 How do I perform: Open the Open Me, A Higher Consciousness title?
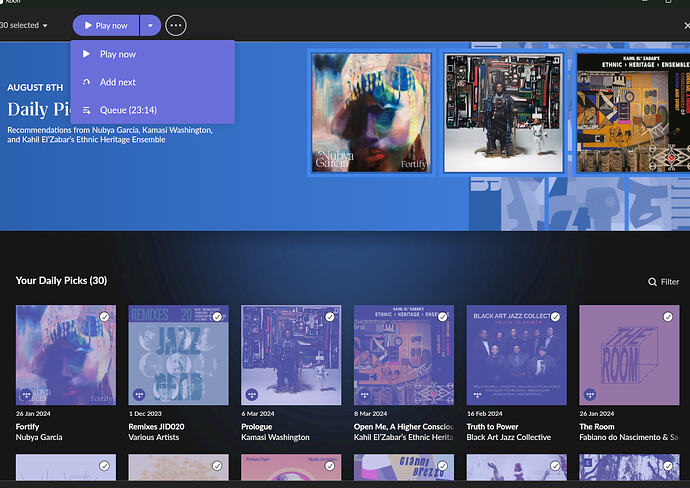[404, 426]
